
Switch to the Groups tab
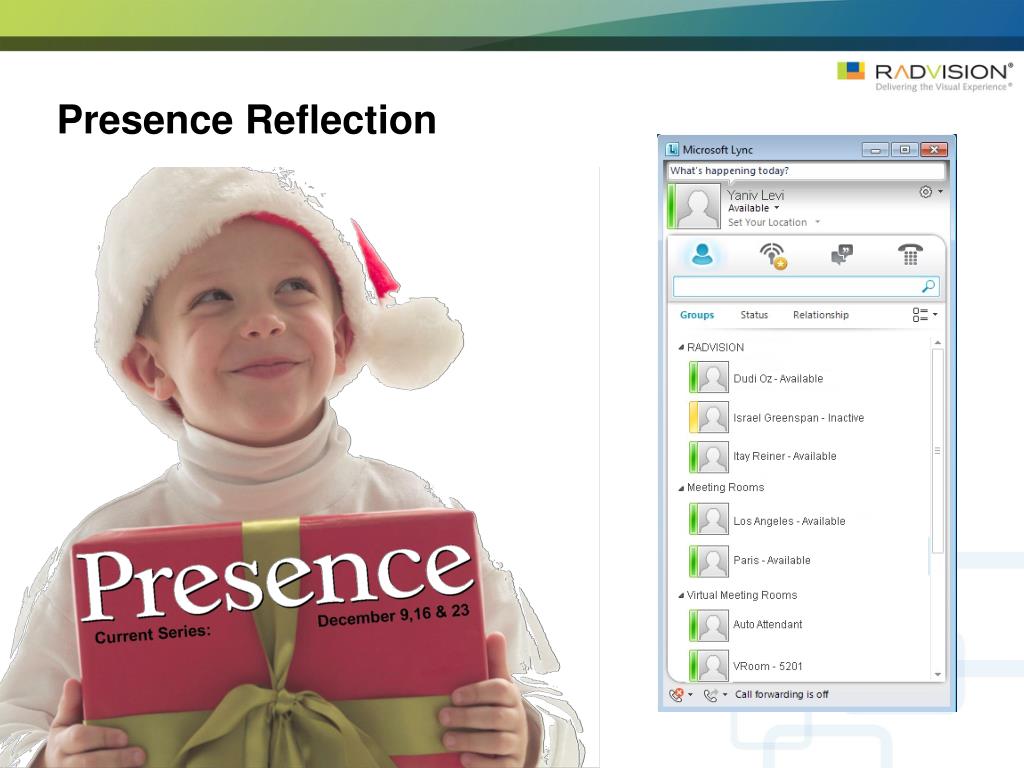click(697, 315)
